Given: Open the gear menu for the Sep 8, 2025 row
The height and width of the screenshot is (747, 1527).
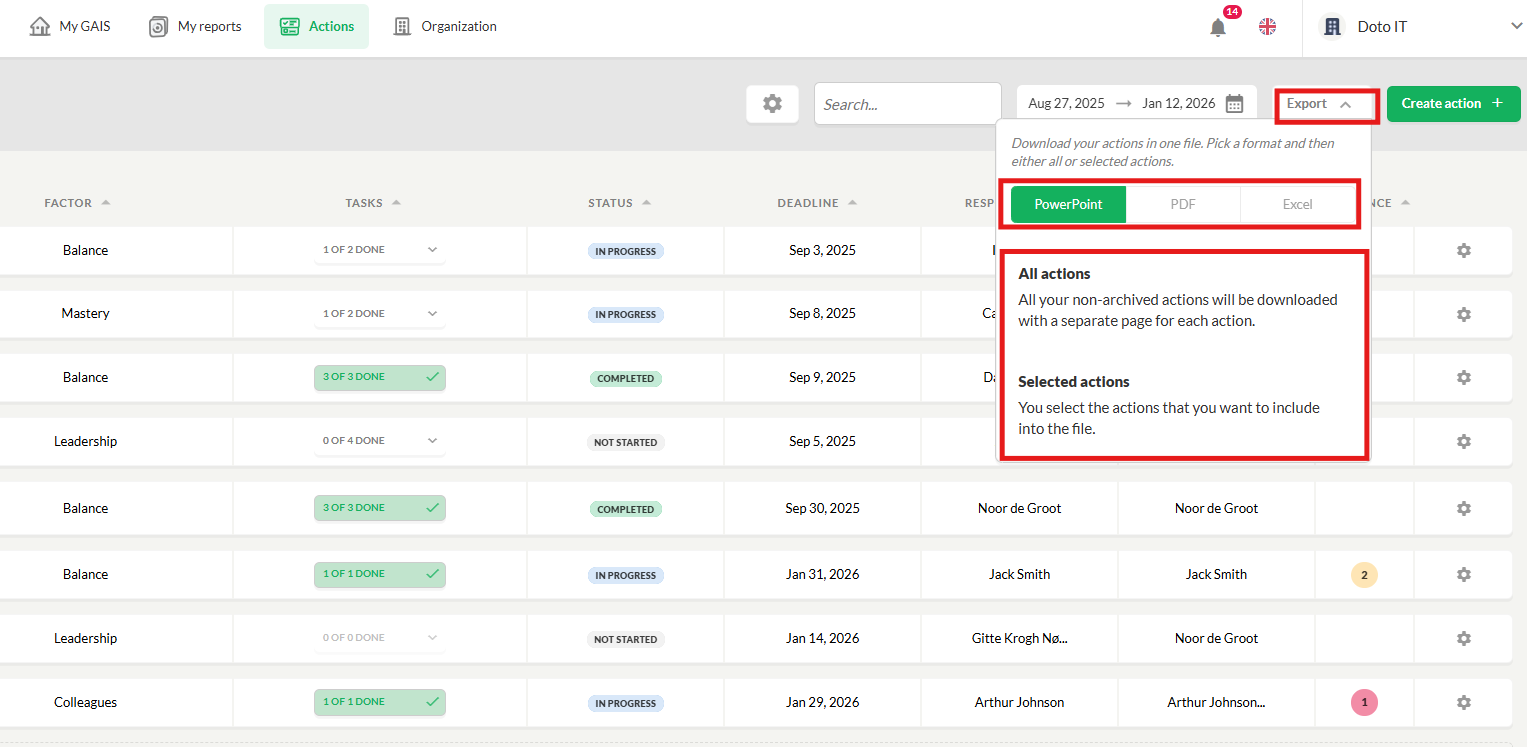Looking at the screenshot, I should coord(1464,314).
